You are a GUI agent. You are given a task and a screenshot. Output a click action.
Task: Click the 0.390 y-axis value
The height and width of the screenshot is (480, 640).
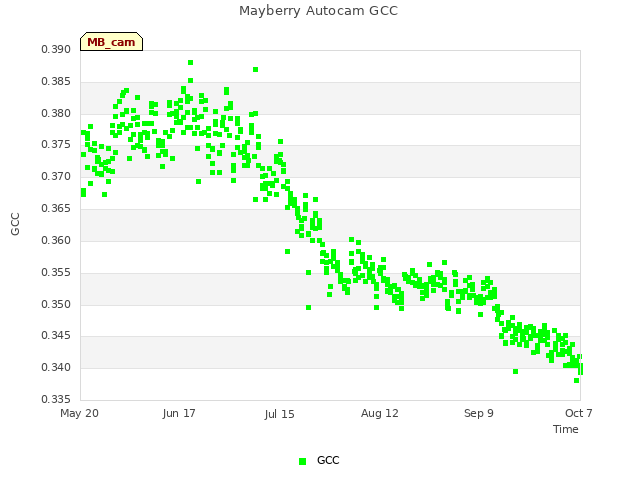pyautogui.click(x=56, y=49)
